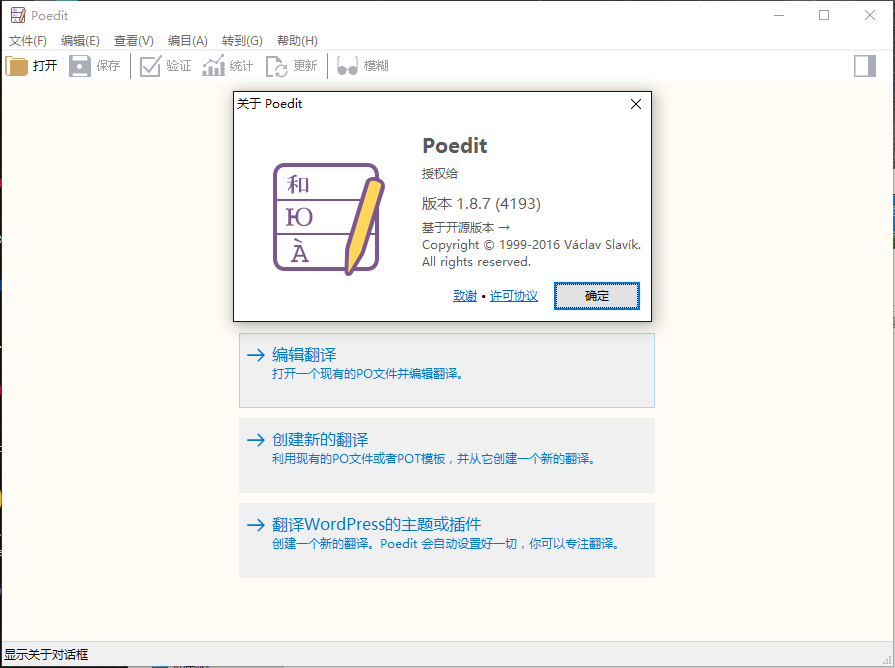Click the 确定 button in About dialog
The image size is (895, 668).
(x=596, y=296)
